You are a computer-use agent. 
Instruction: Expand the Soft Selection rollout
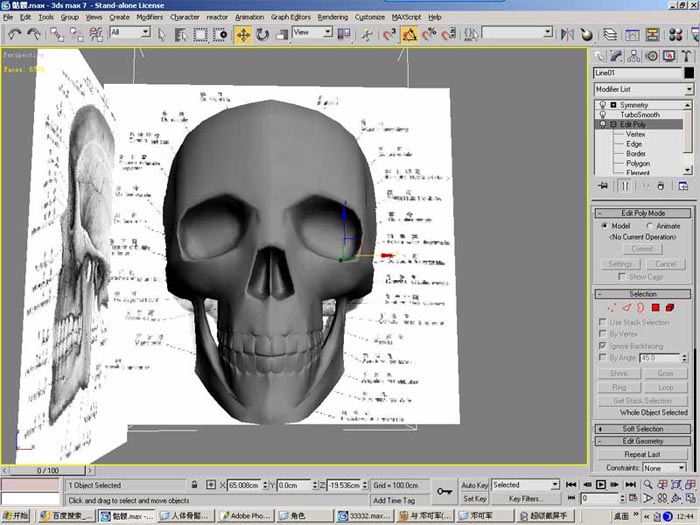click(643, 429)
